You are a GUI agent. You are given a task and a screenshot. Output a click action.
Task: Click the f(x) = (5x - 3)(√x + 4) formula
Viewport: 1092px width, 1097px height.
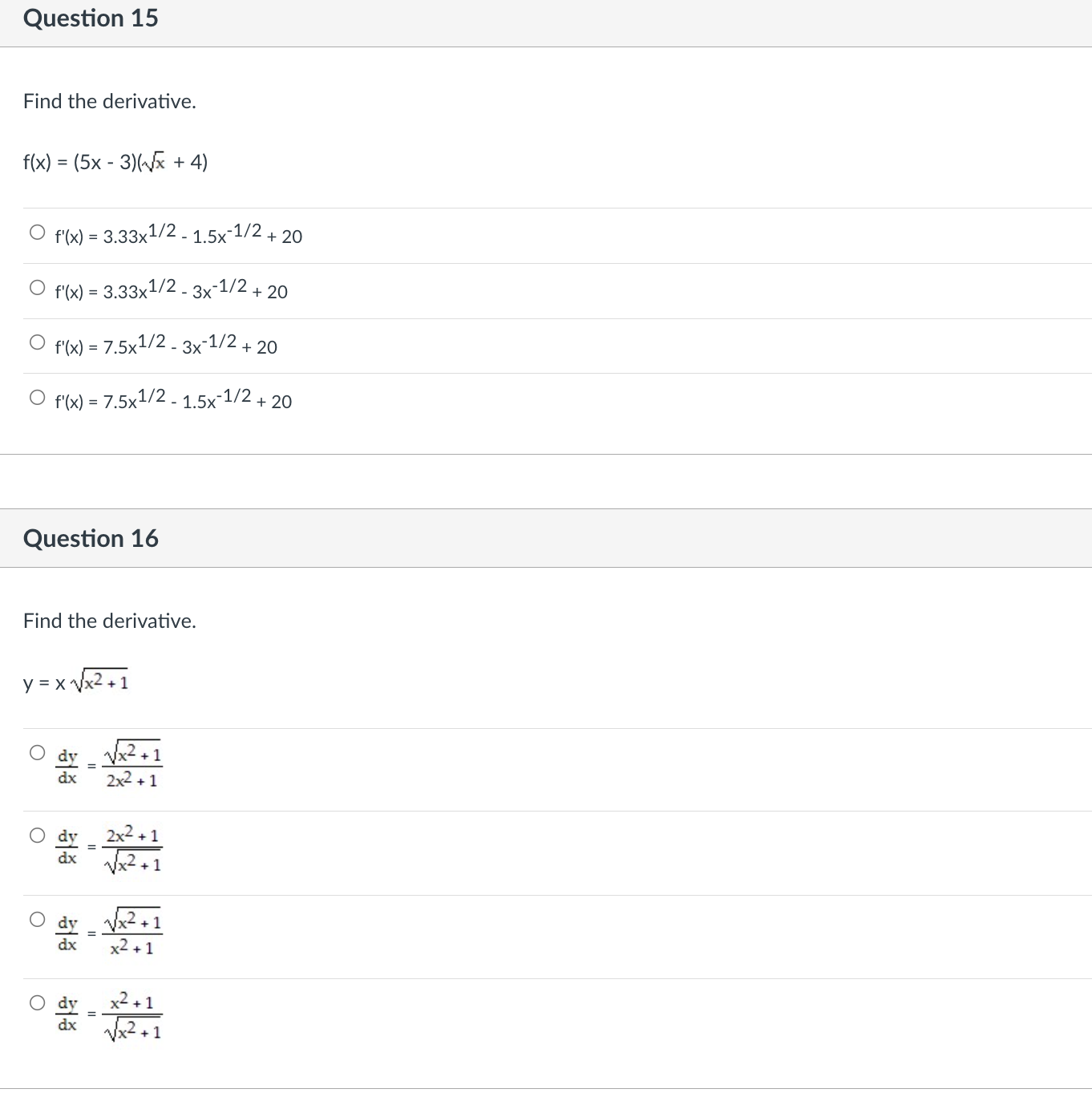coord(115,161)
